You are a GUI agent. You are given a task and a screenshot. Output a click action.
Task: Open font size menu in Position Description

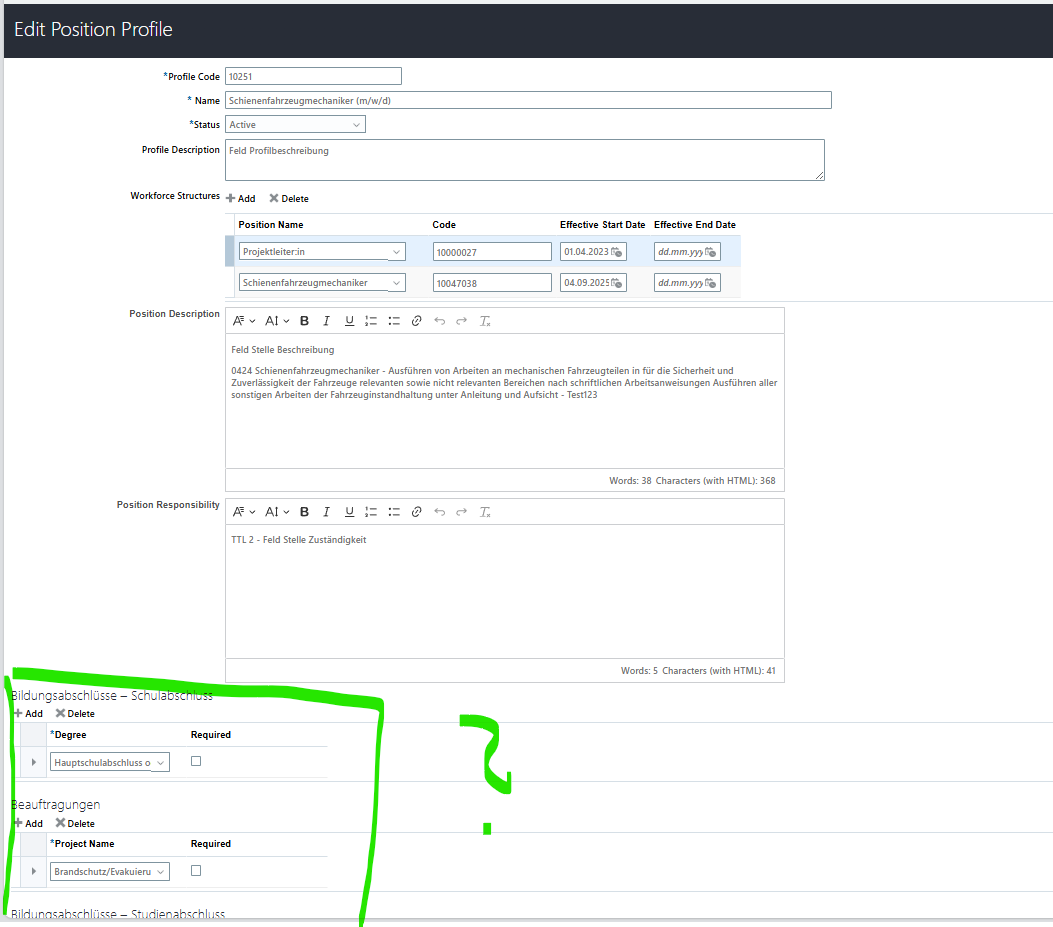[277, 321]
